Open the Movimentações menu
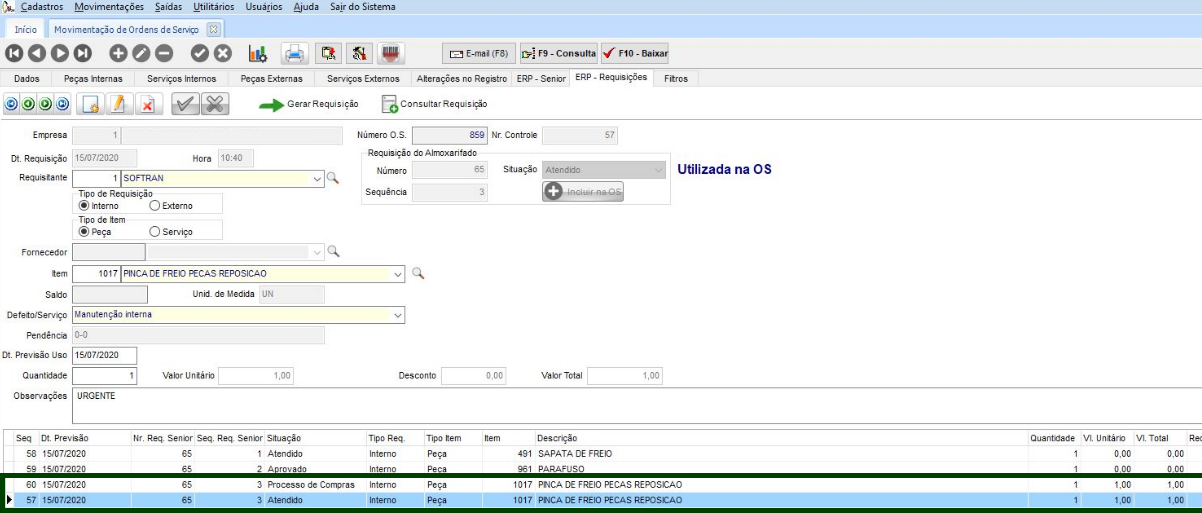 (109, 7)
